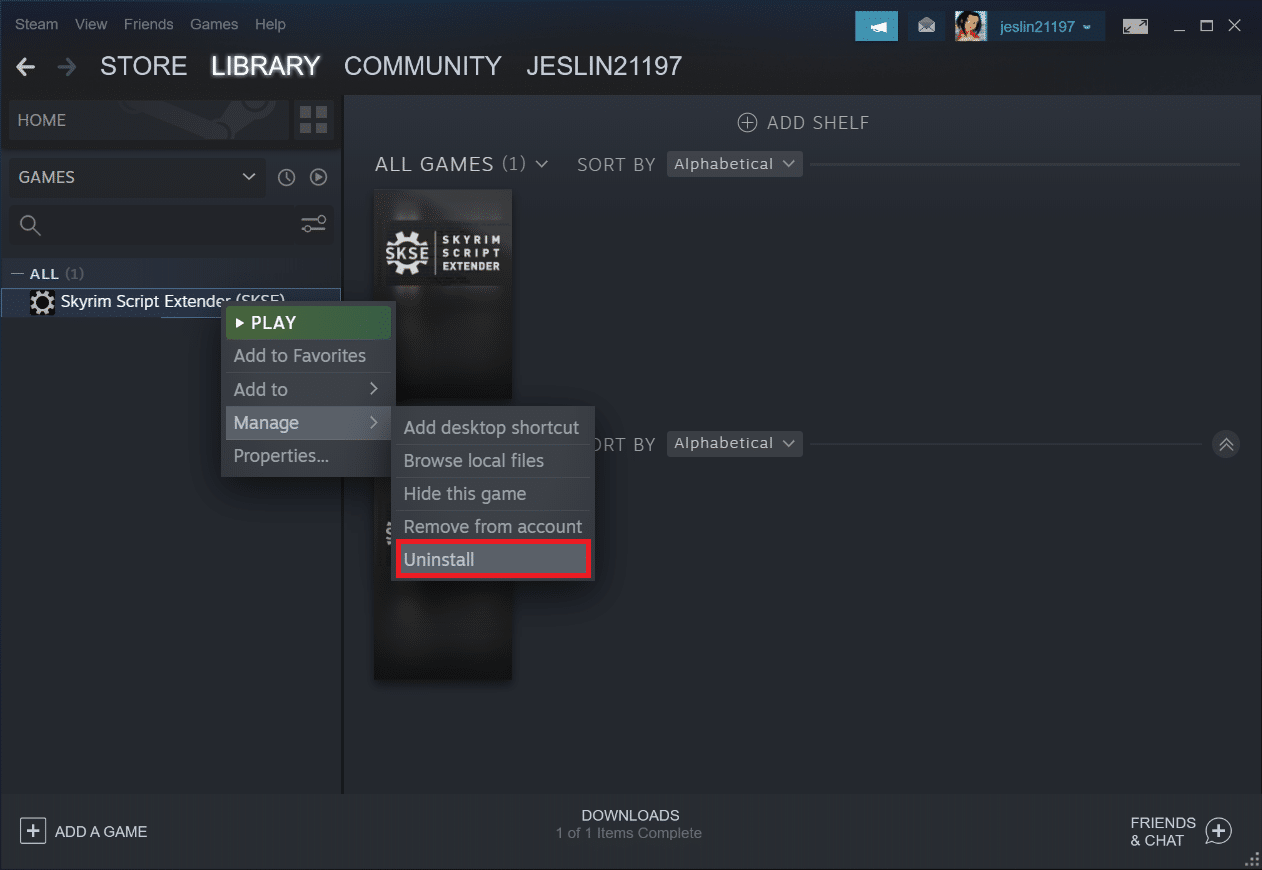
Task: Go forward with the right arrow
Action: pyautogui.click(x=67, y=67)
